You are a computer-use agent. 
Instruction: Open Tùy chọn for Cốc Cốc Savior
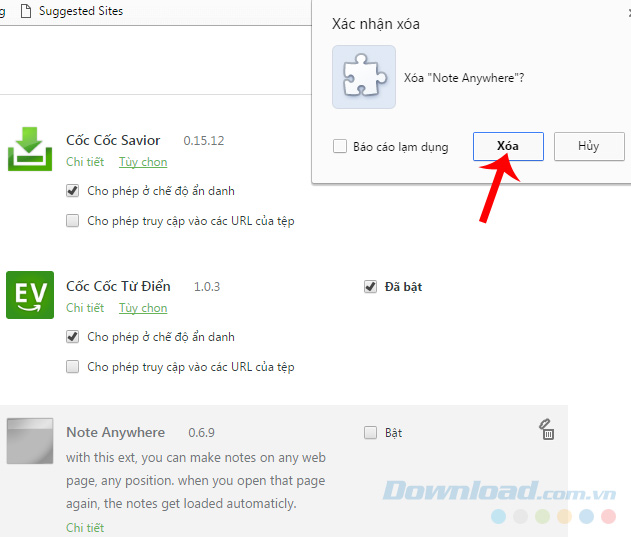point(143,162)
